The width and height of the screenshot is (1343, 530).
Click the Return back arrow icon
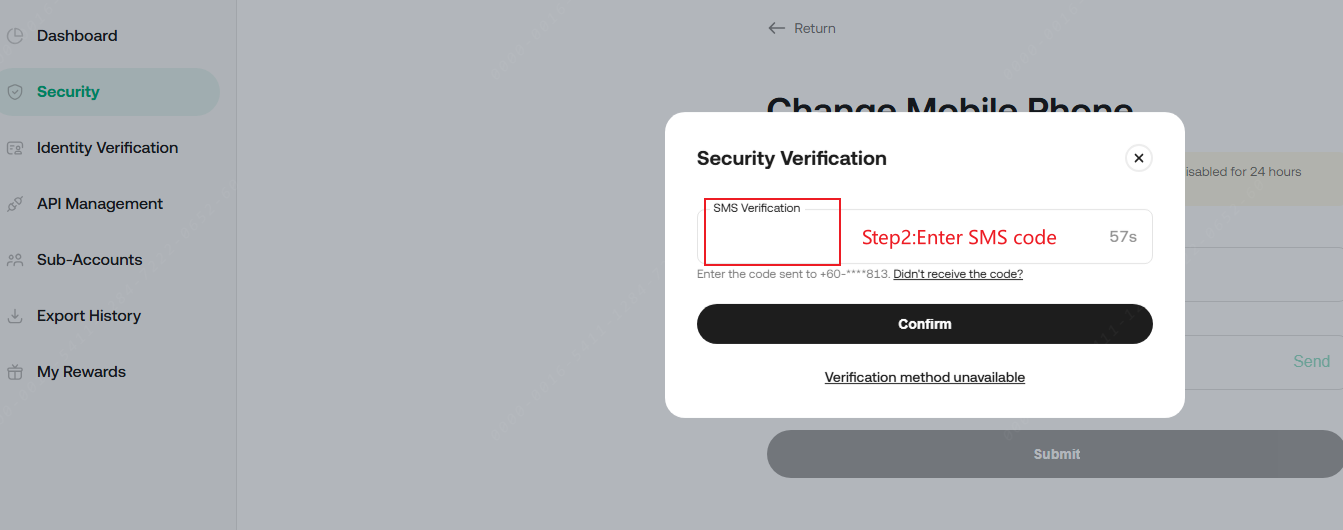coord(776,28)
